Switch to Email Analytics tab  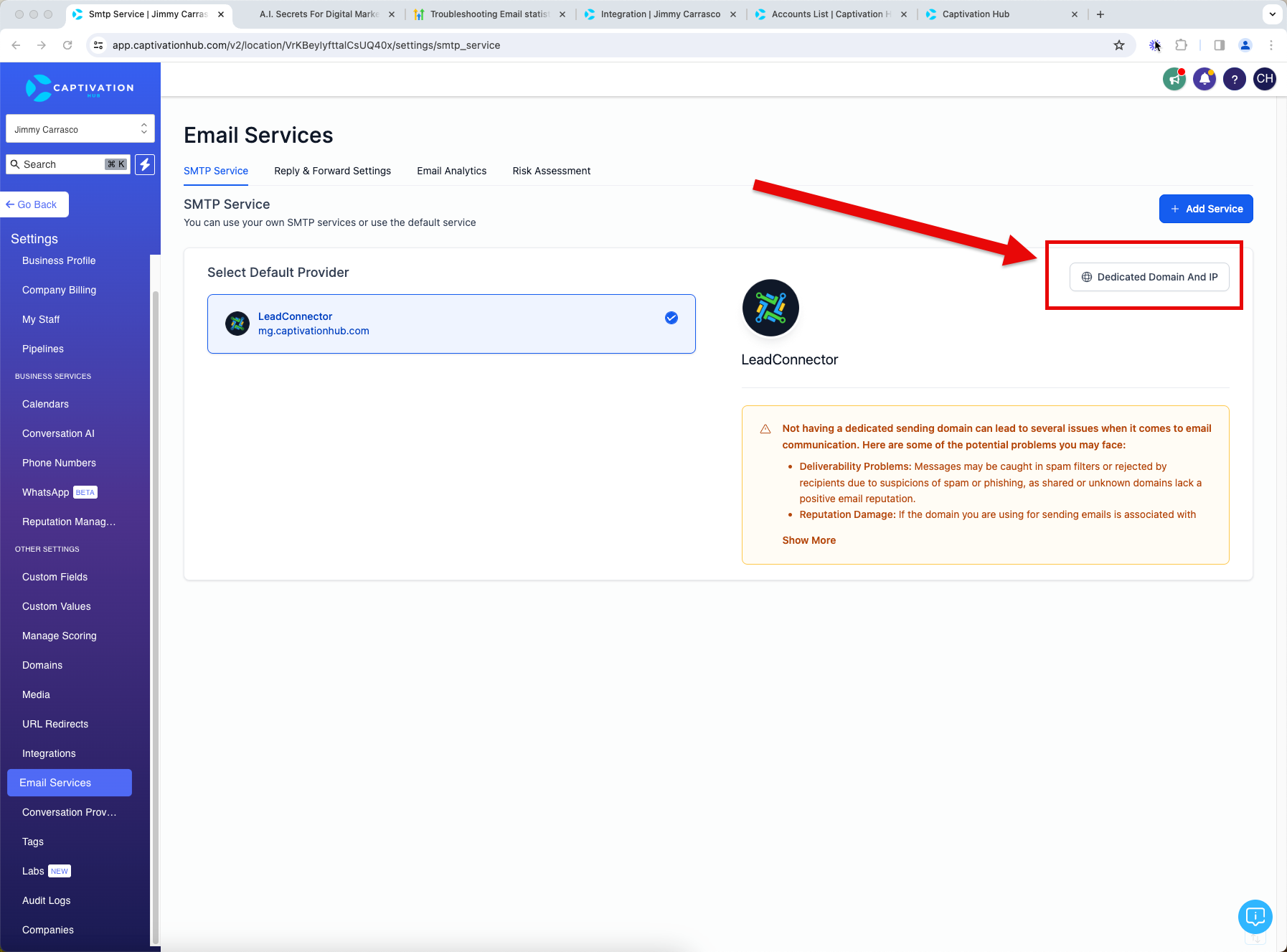(451, 171)
